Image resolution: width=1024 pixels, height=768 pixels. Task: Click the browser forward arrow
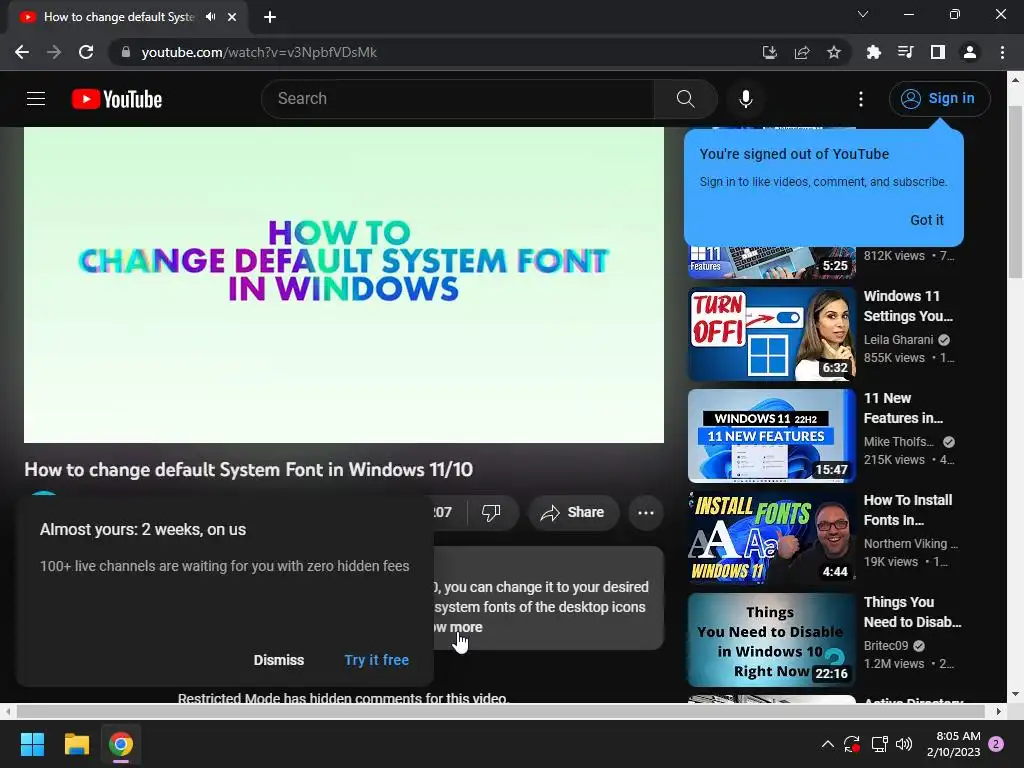(54, 52)
